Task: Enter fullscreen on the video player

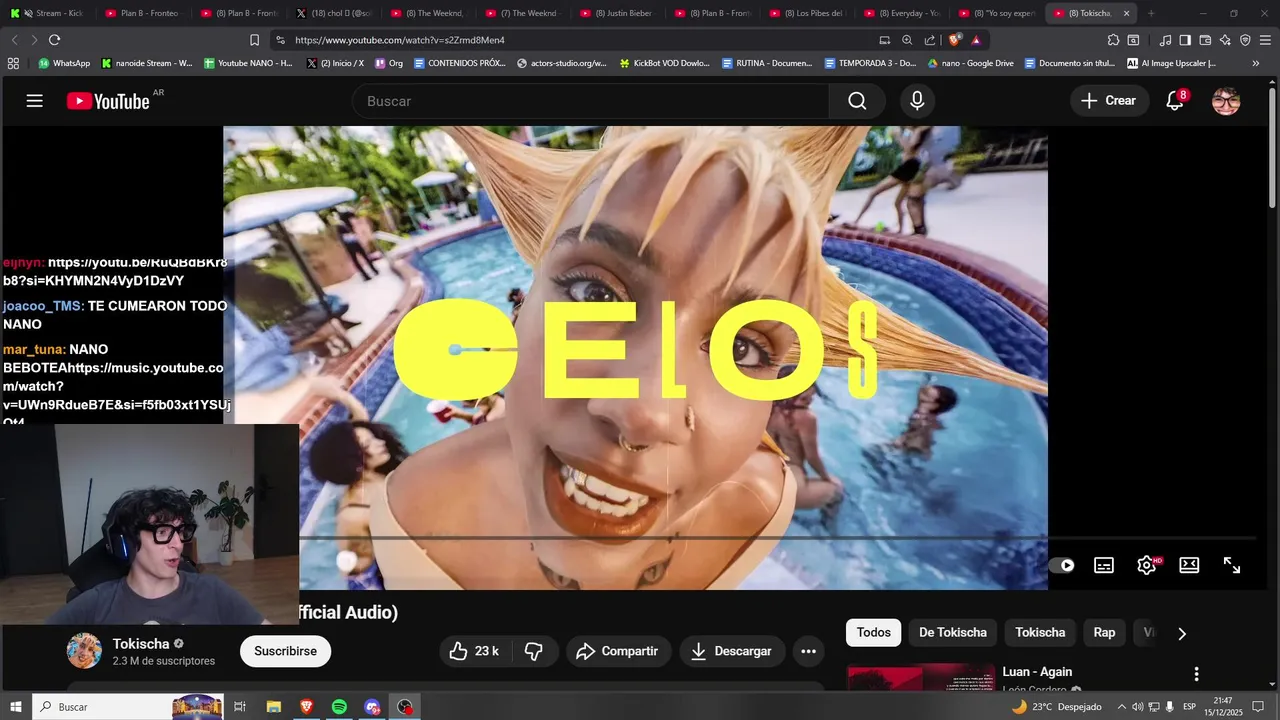Action: pos(1232,565)
